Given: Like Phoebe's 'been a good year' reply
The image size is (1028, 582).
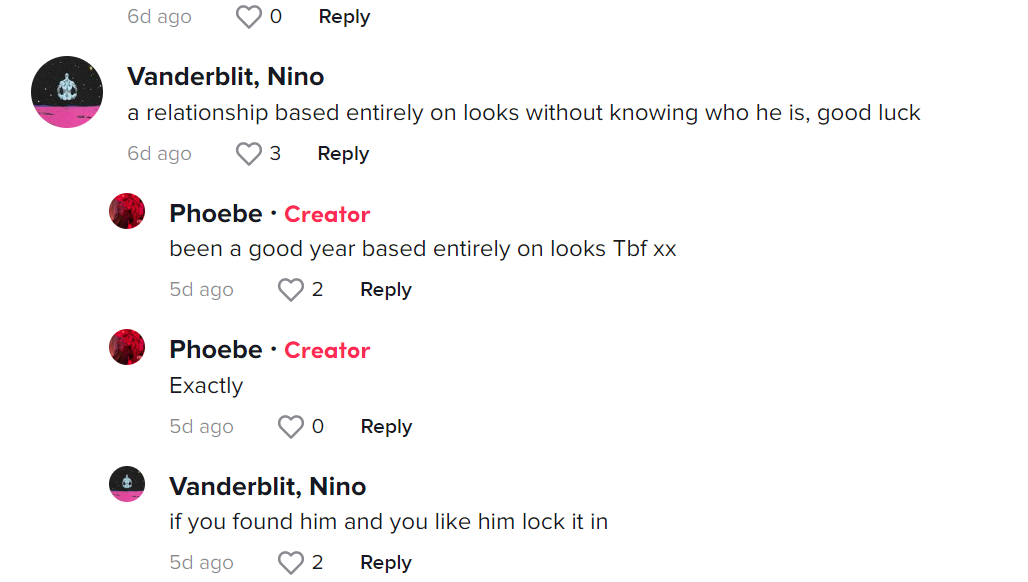Looking at the screenshot, I should [290, 290].
